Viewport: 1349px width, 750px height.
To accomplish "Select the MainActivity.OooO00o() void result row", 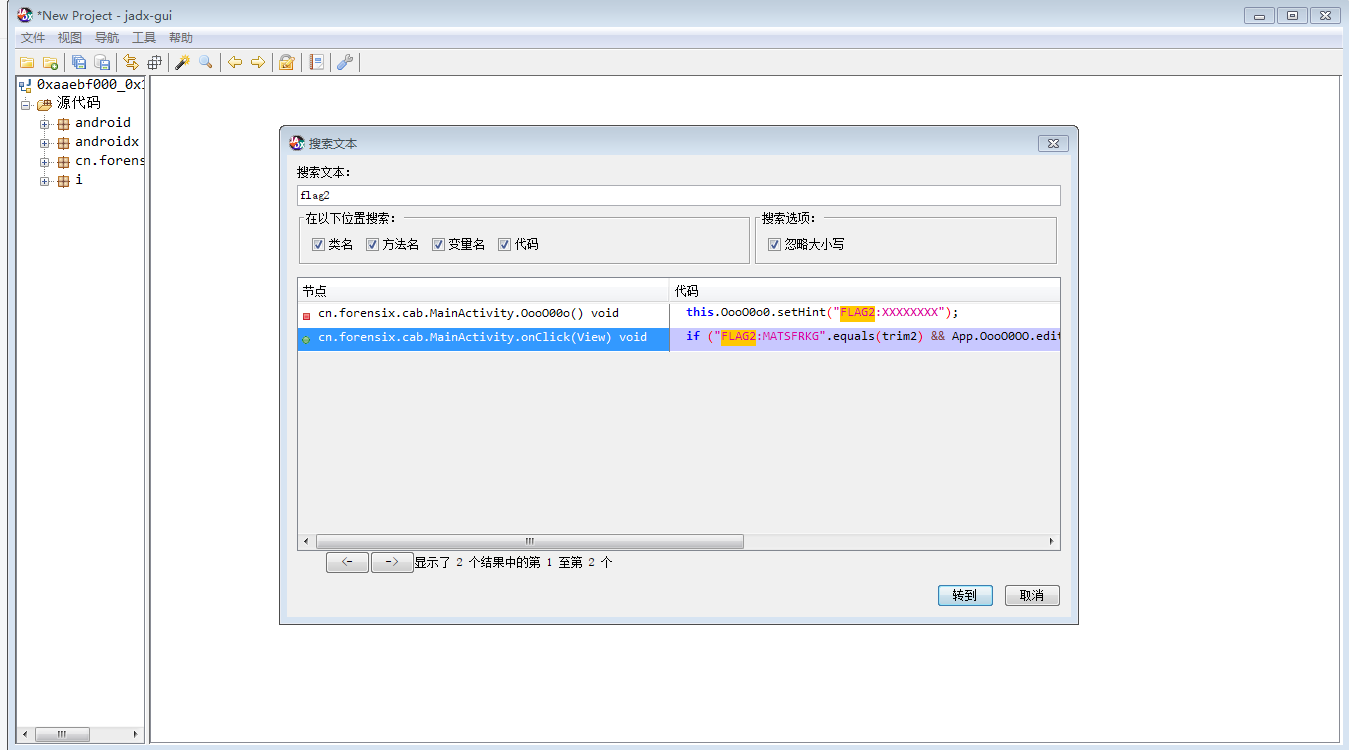I will click(483, 314).
